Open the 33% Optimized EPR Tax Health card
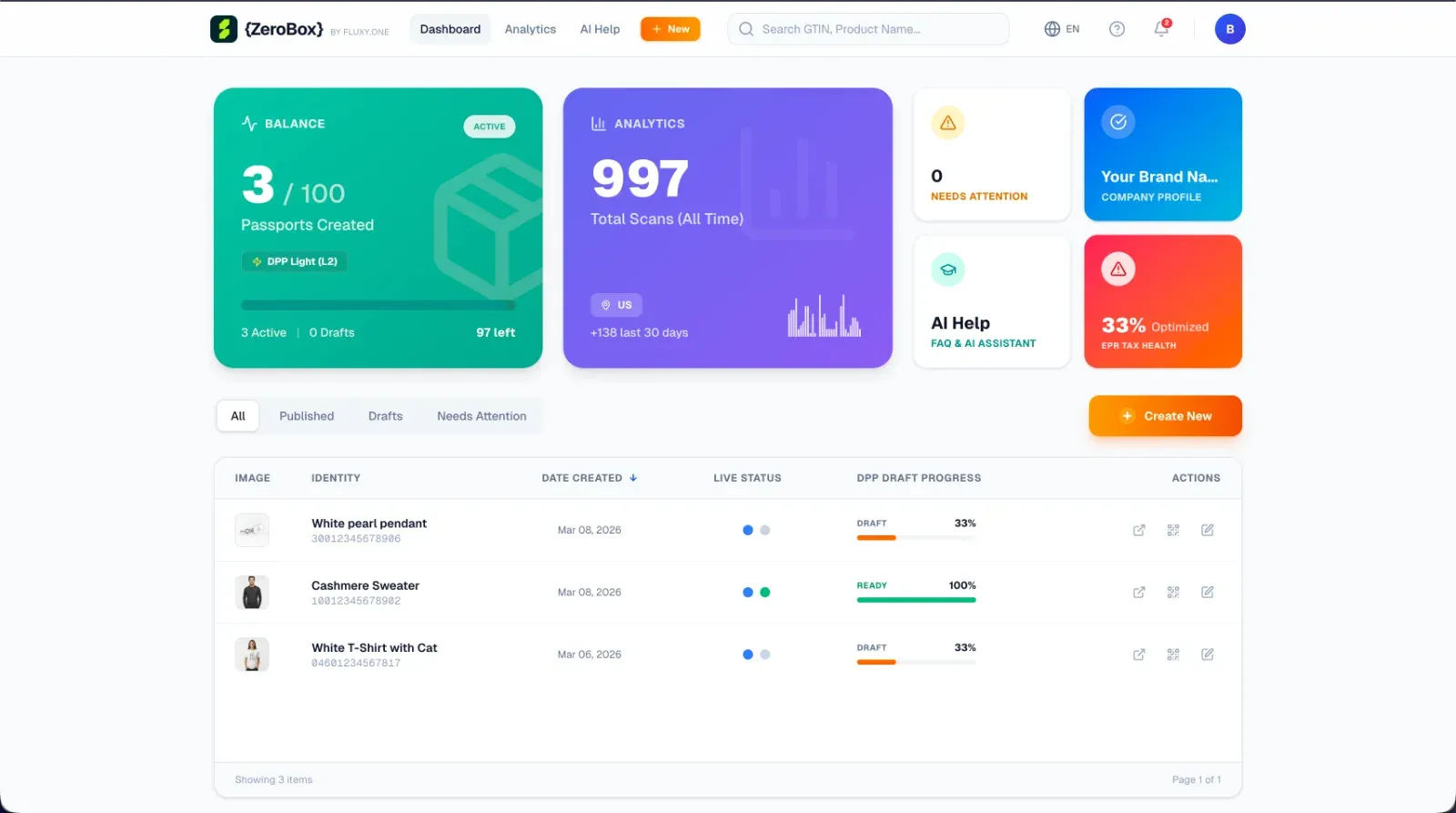Viewport: 1456px width, 813px height. coord(1163,301)
